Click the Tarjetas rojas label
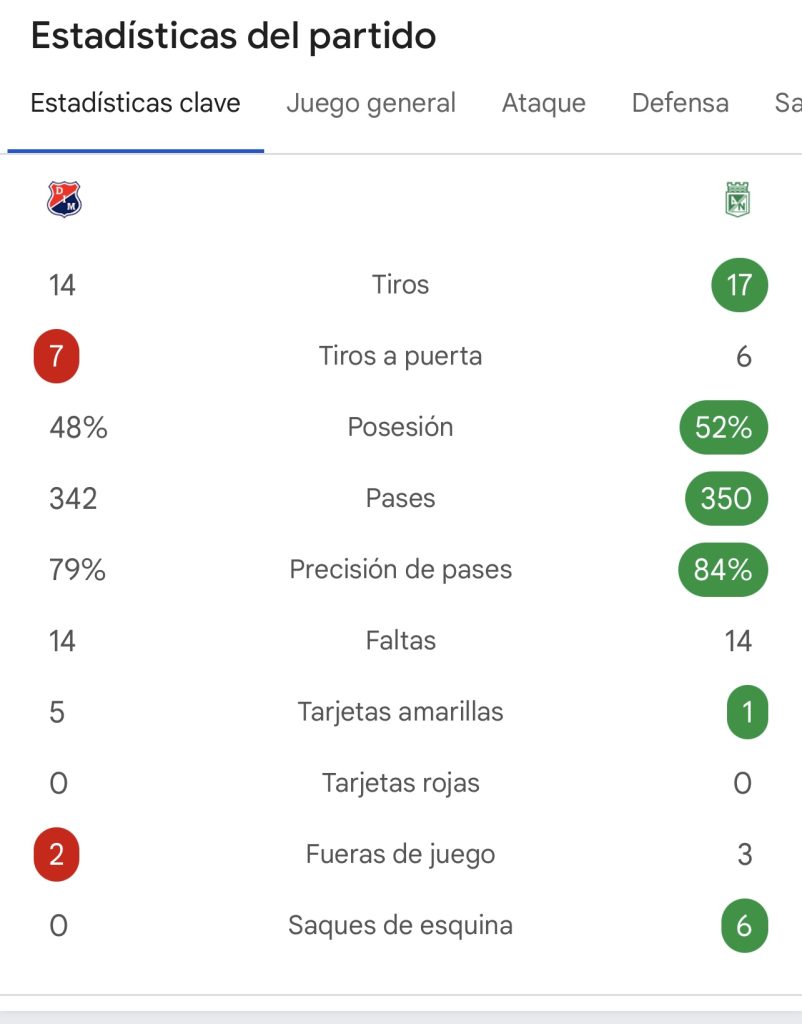This screenshot has height=1024, width=802. point(400,783)
